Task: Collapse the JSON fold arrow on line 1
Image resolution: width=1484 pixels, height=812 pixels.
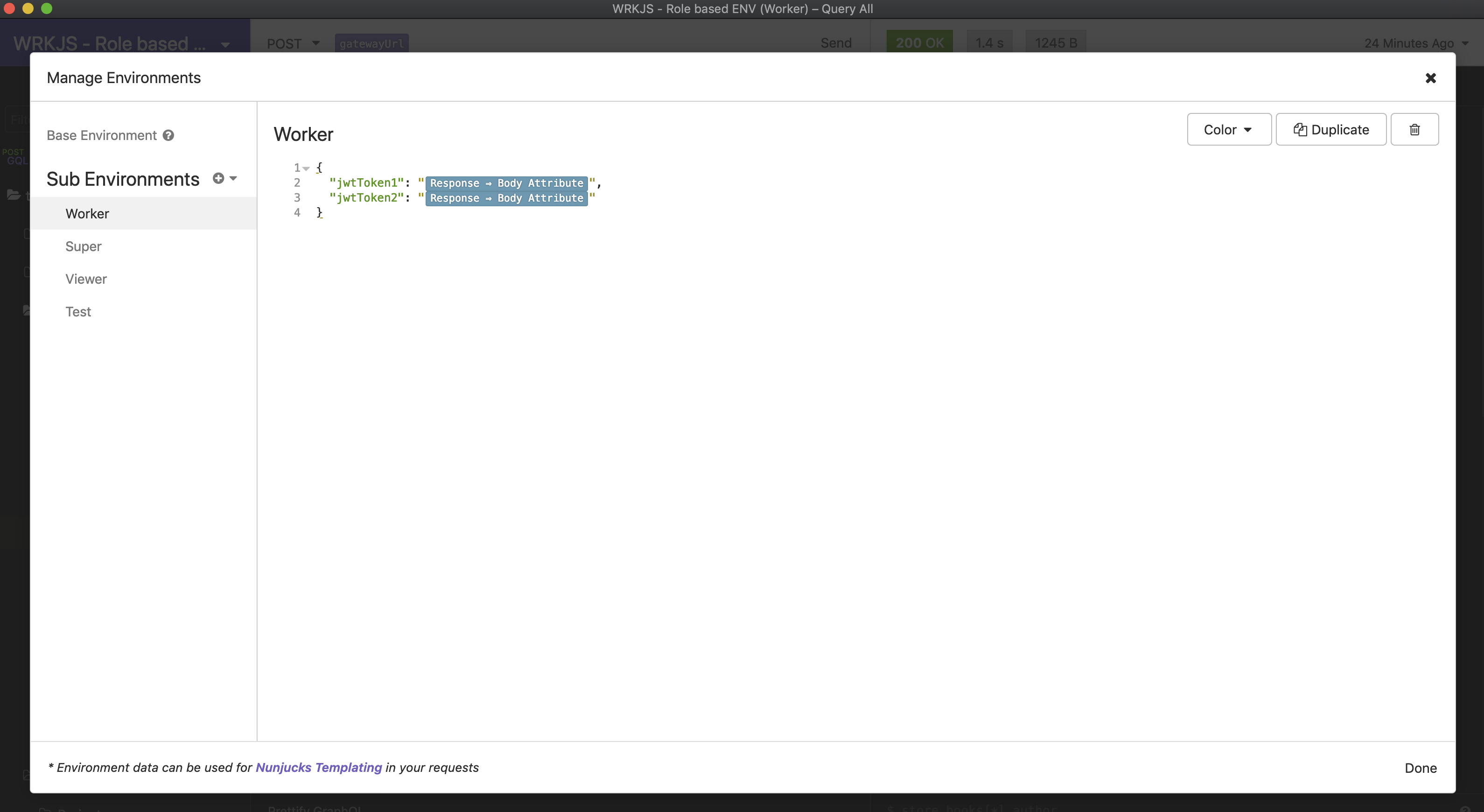Action: coord(307,168)
